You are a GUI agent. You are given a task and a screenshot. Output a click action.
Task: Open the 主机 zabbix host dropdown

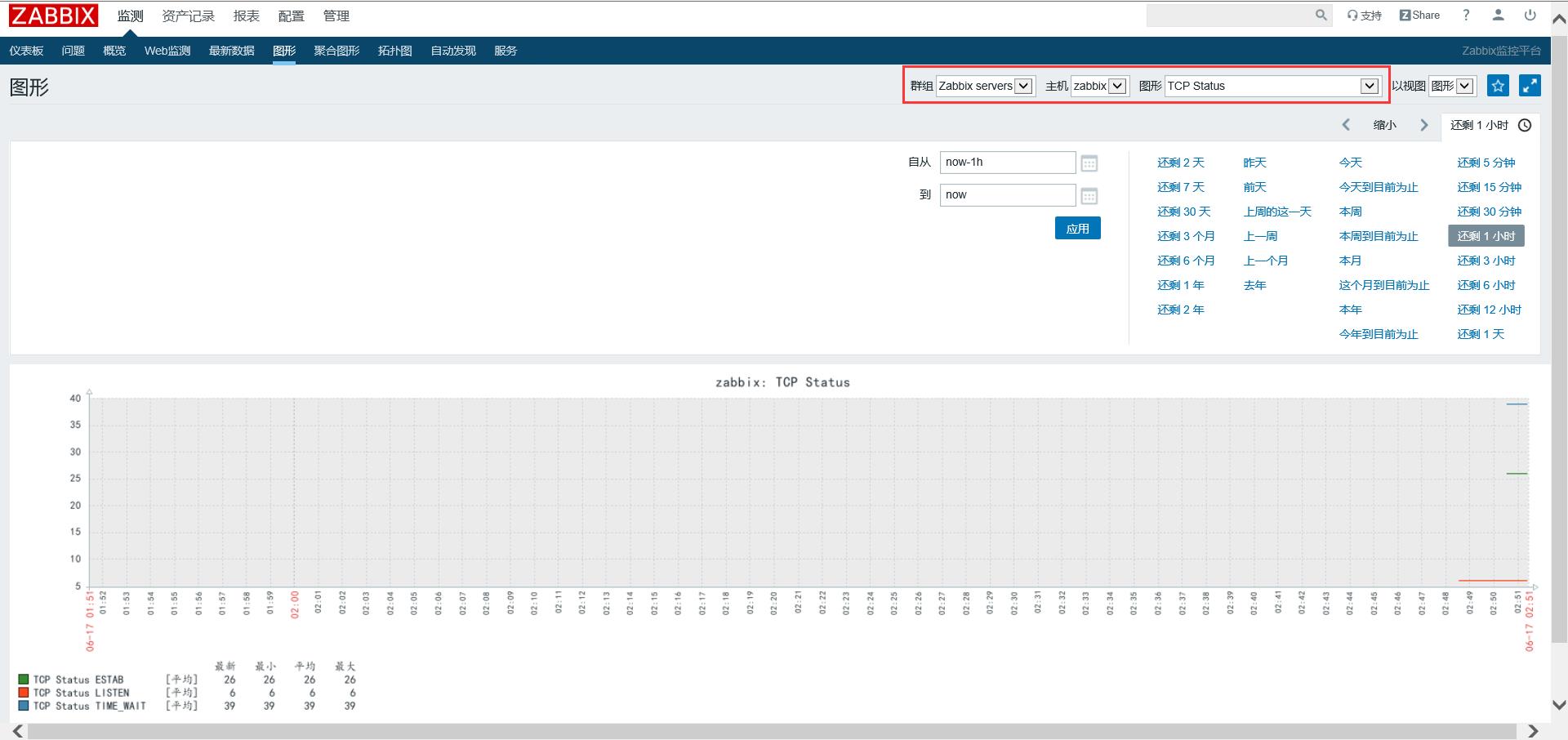tap(1099, 86)
